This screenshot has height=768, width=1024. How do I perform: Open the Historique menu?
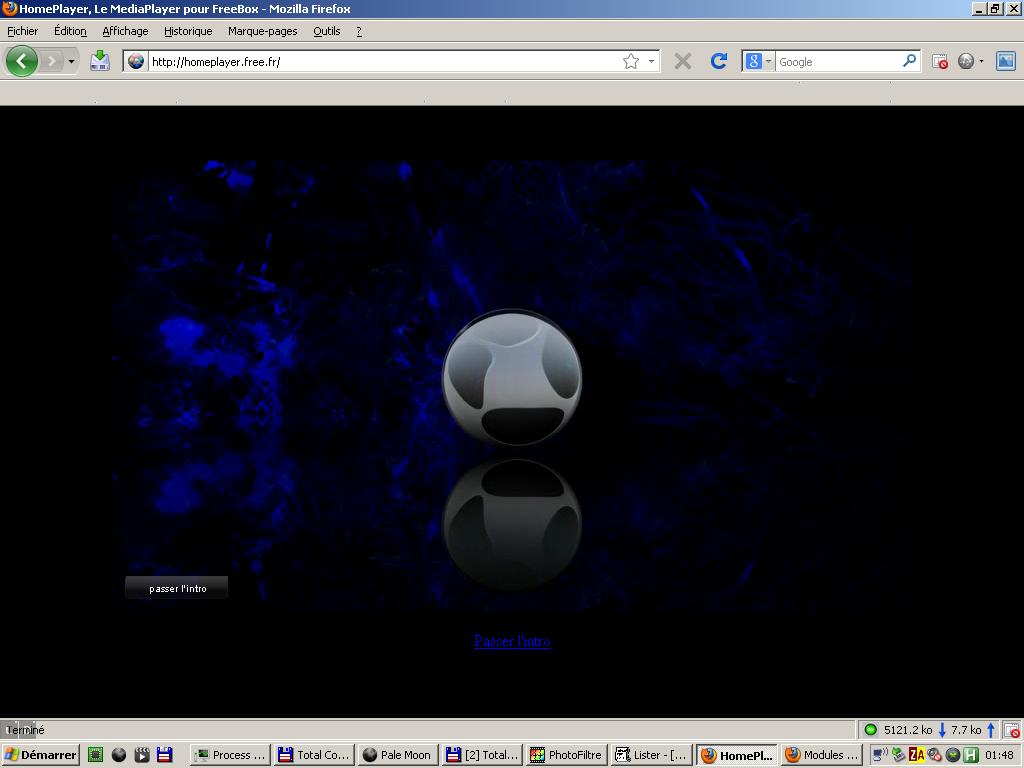coord(188,31)
